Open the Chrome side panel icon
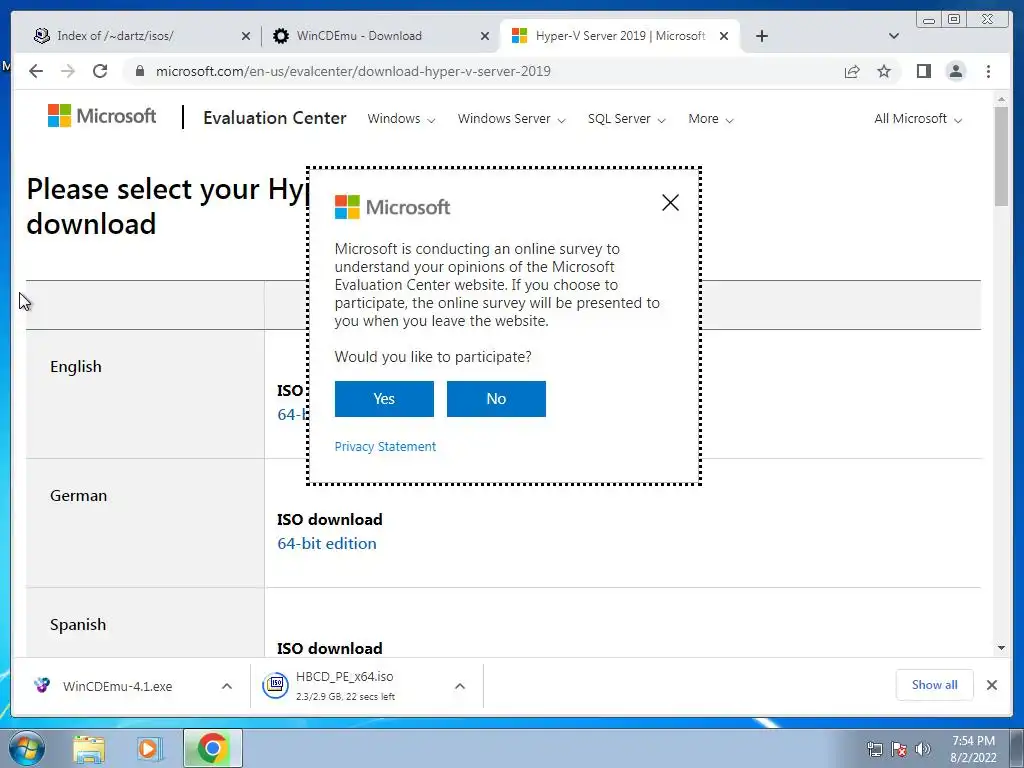The height and width of the screenshot is (768, 1024). (923, 71)
